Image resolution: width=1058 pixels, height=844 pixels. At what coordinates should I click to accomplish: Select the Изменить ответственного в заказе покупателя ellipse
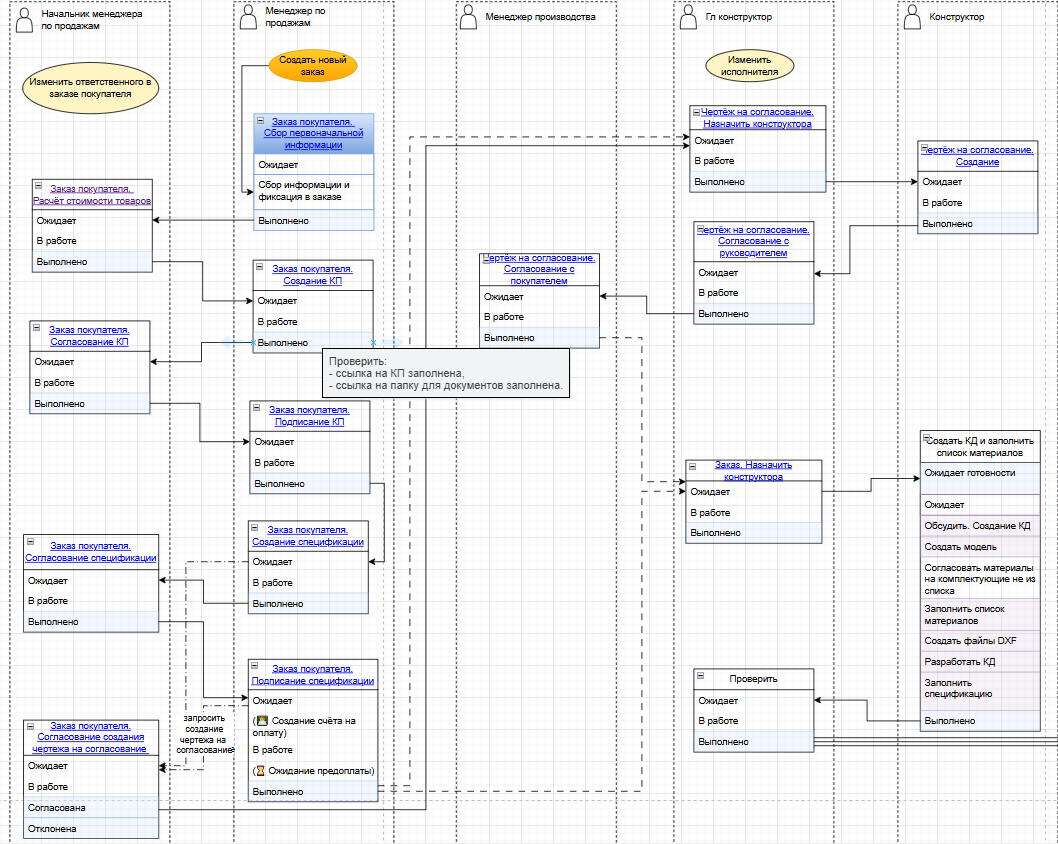[89, 87]
